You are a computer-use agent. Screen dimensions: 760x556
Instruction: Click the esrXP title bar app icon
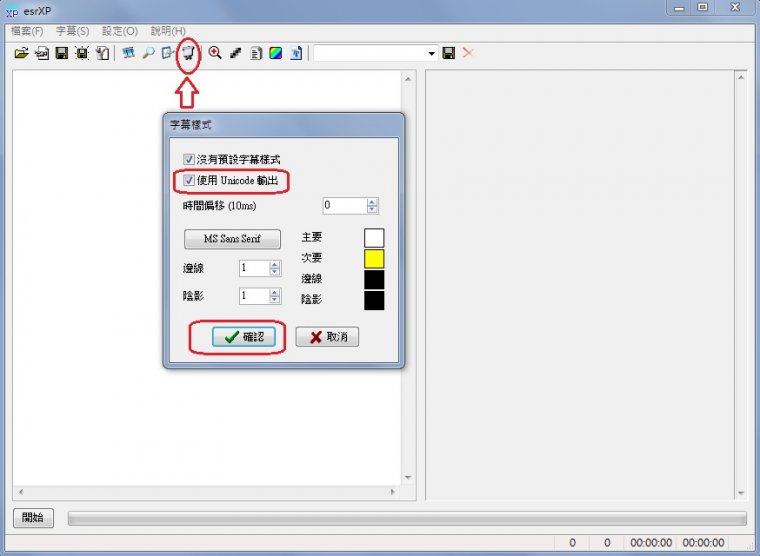pos(11,11)
